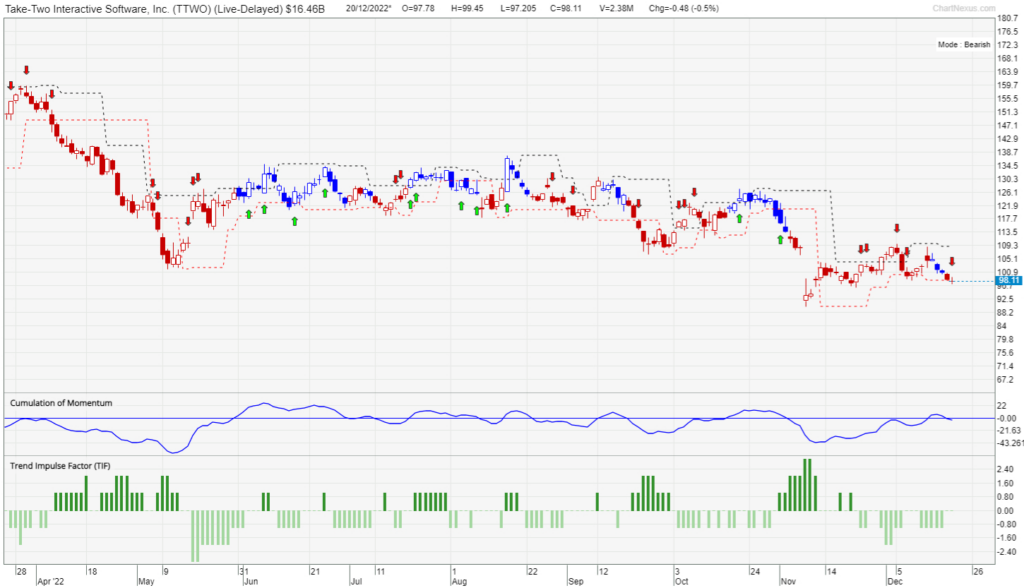The image size is (1024, 588).
Task: Click the Dec date axis label
Action: (894, 581)
